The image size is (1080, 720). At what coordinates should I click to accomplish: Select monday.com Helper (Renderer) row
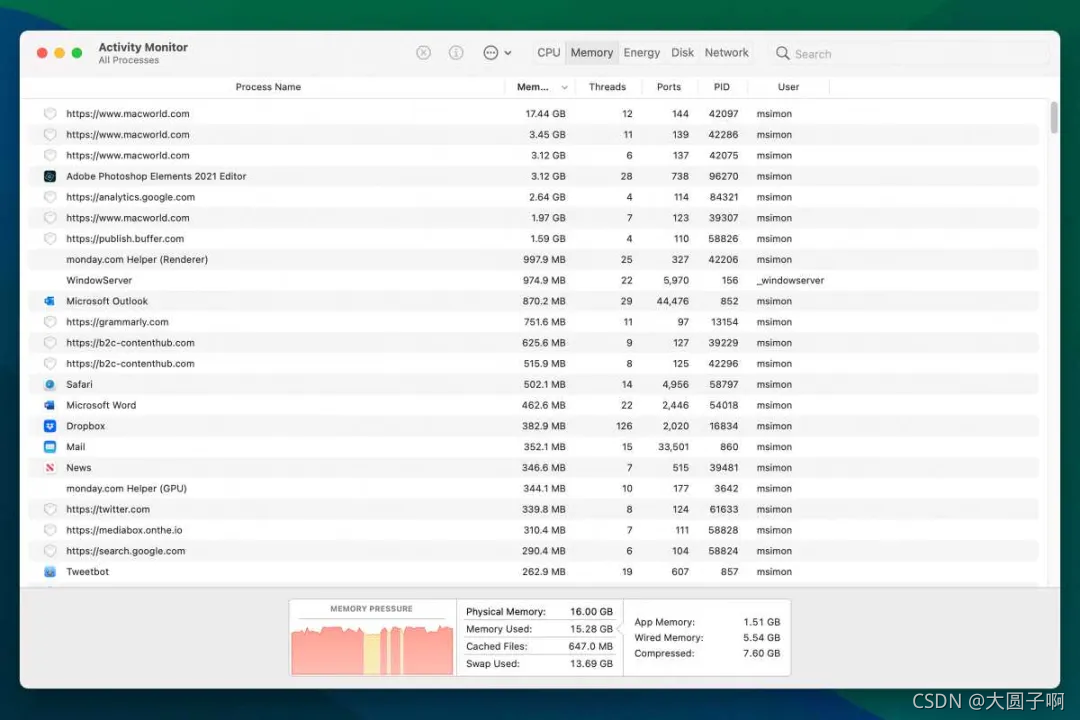pyautogui.click(x=534, y=260)
